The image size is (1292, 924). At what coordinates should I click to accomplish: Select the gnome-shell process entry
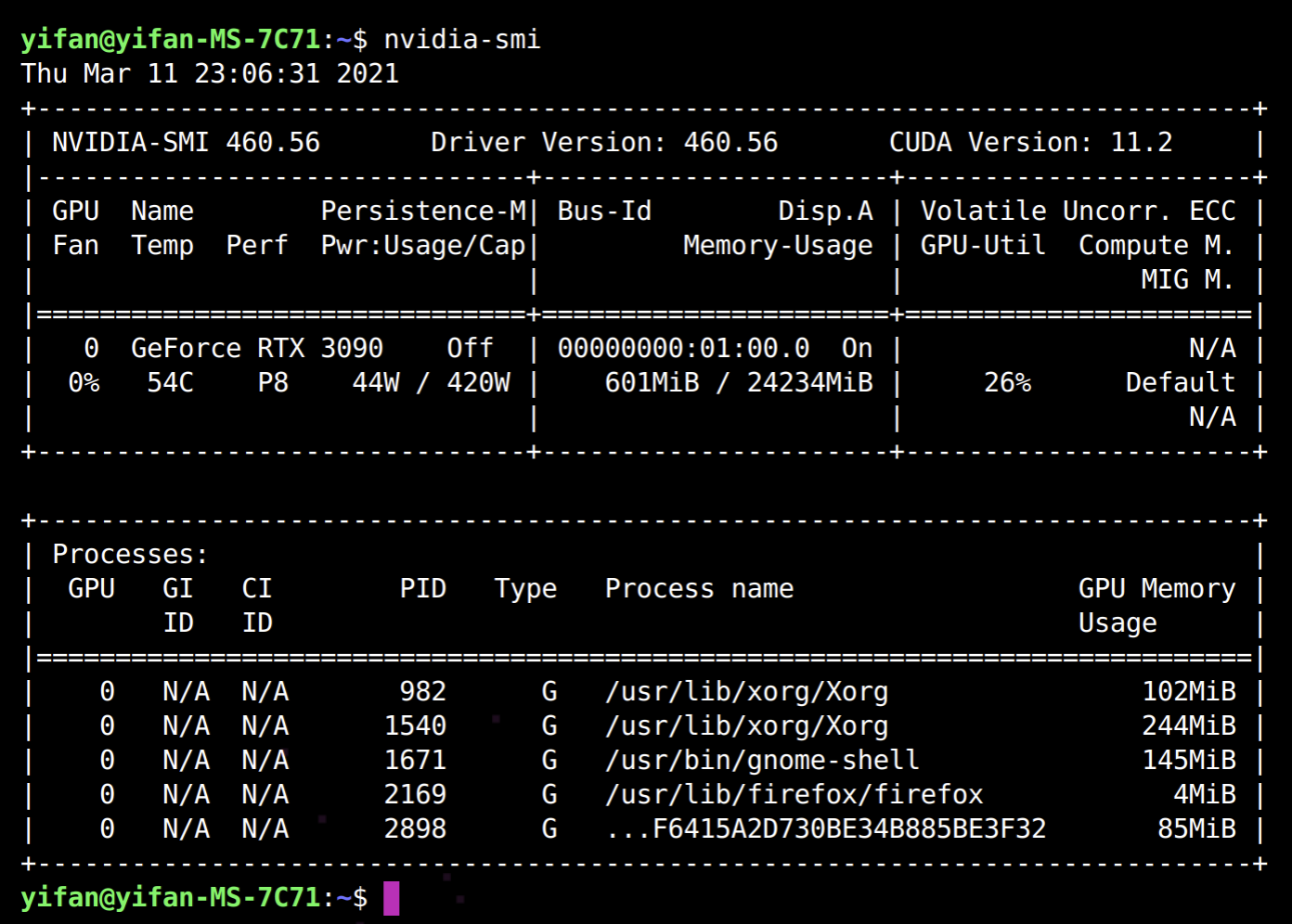point(762,760)
